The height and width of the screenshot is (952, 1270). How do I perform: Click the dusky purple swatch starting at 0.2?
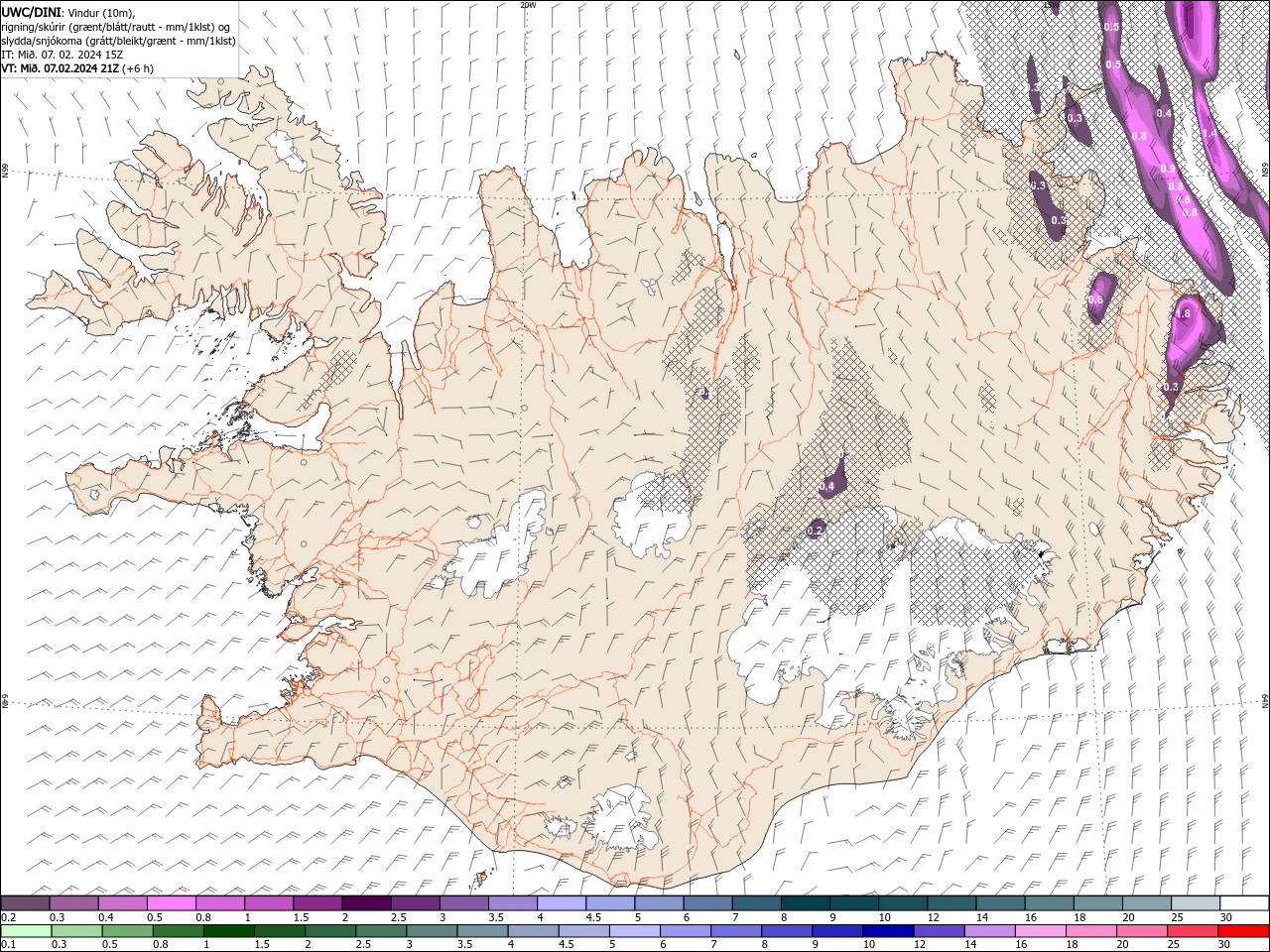tap(25, 903)
